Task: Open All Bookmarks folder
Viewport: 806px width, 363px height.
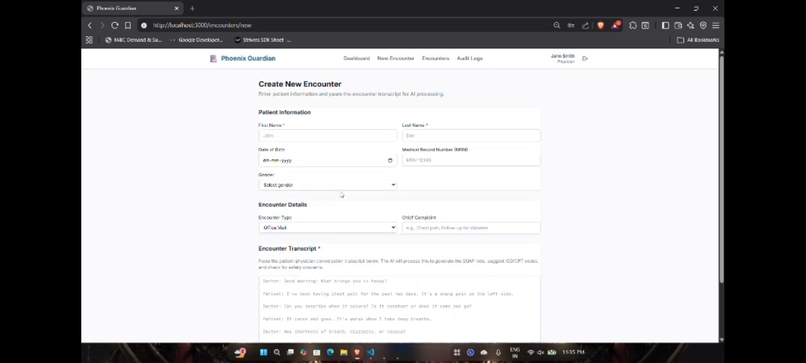Action: (698, 40)
